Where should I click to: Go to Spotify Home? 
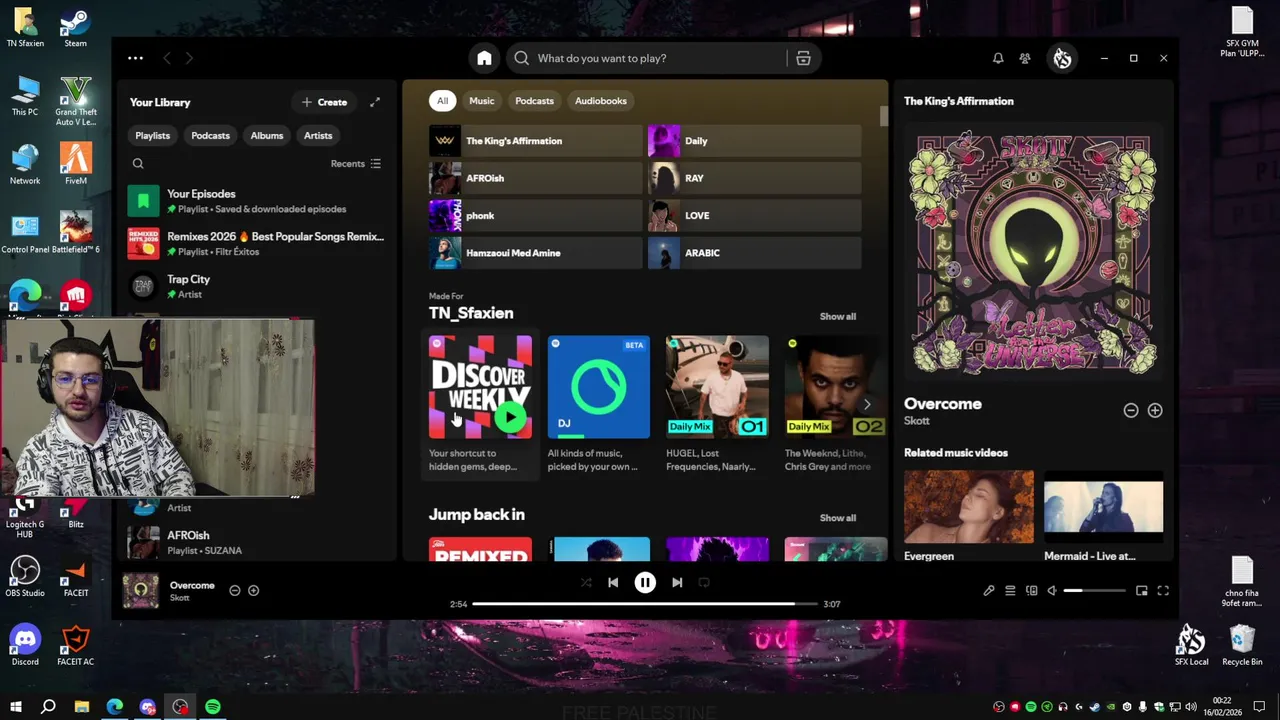click(x=484, y=58)
